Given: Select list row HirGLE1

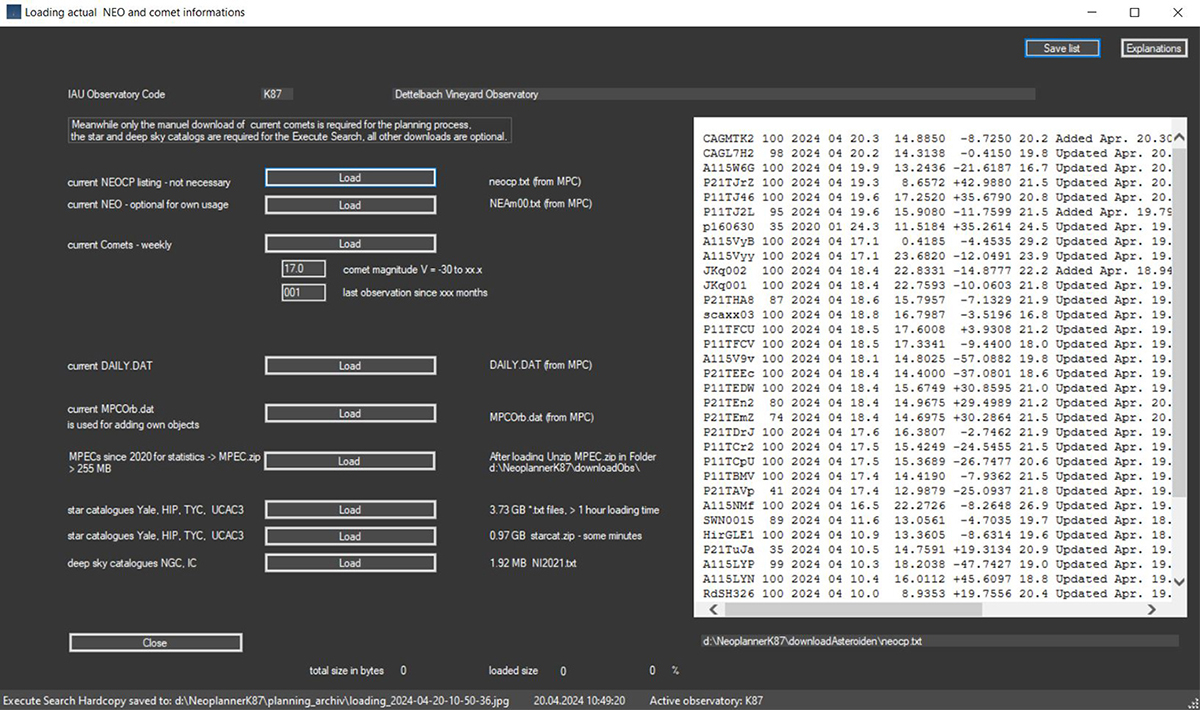Looking at the screenshot, I should [938, 534].
